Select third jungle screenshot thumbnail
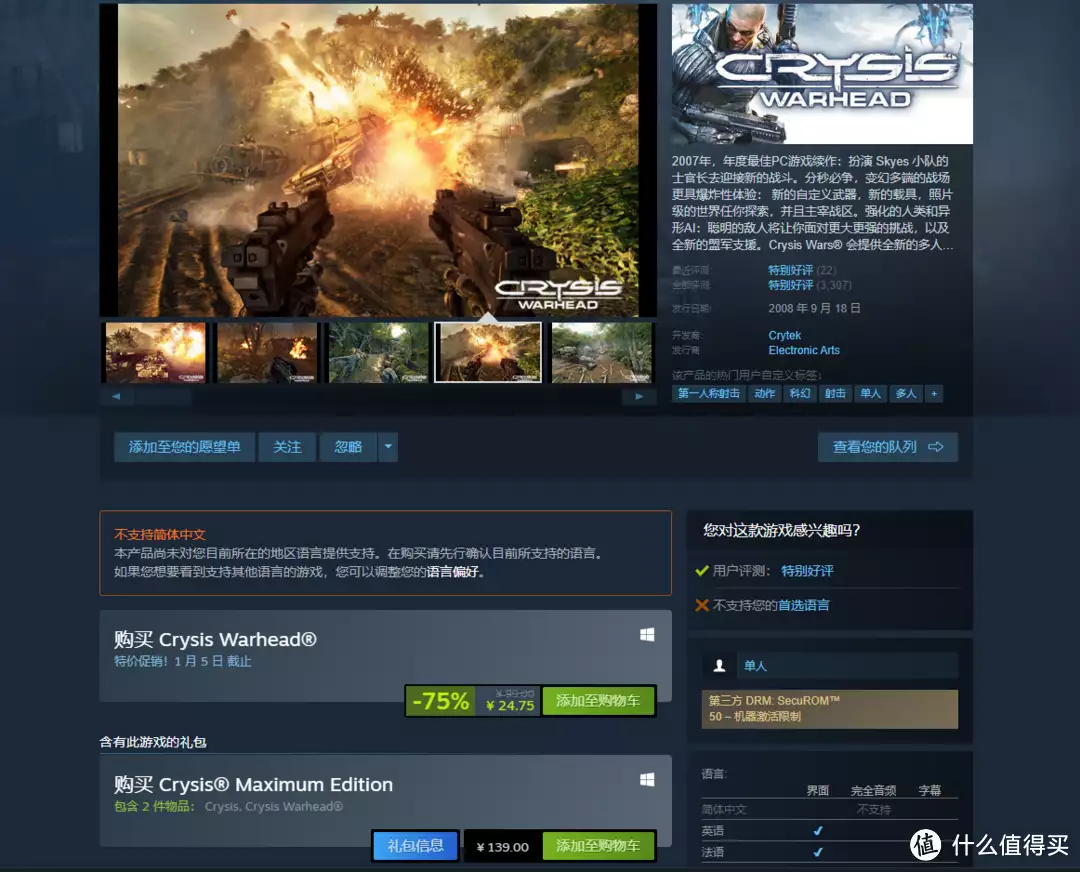This screenshot has height=872, width=1080. point(378,353)
